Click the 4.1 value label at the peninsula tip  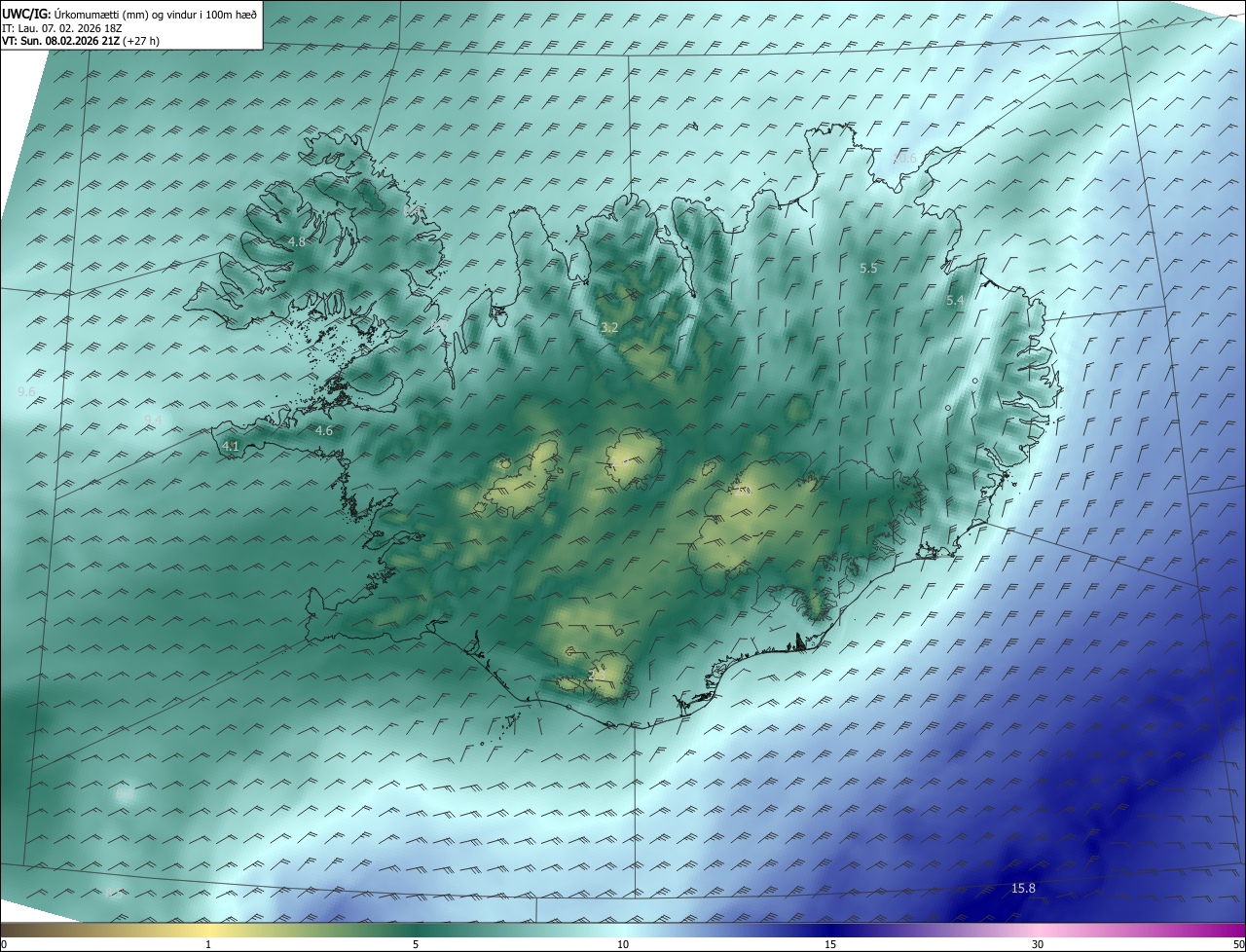pyautogui.click(x=231, y=446)
